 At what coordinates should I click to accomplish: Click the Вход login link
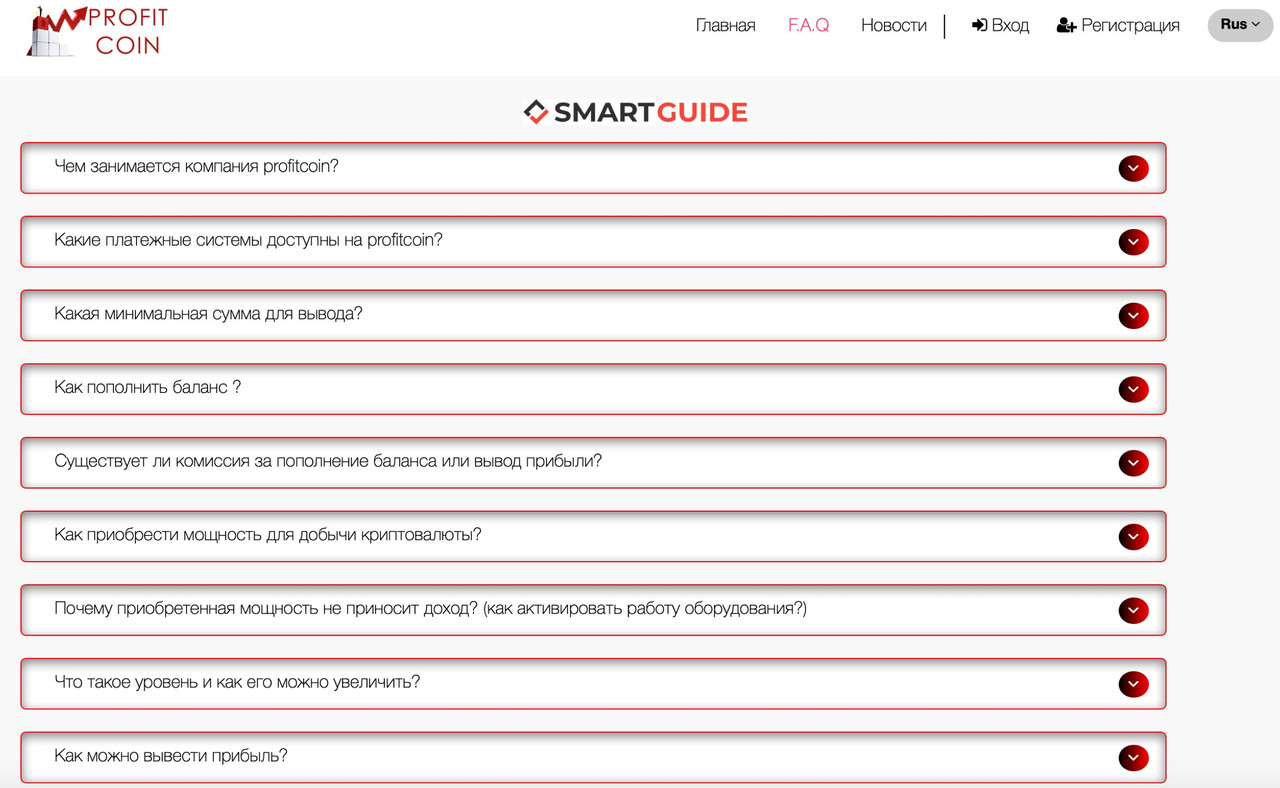[x=1000, y=25]
